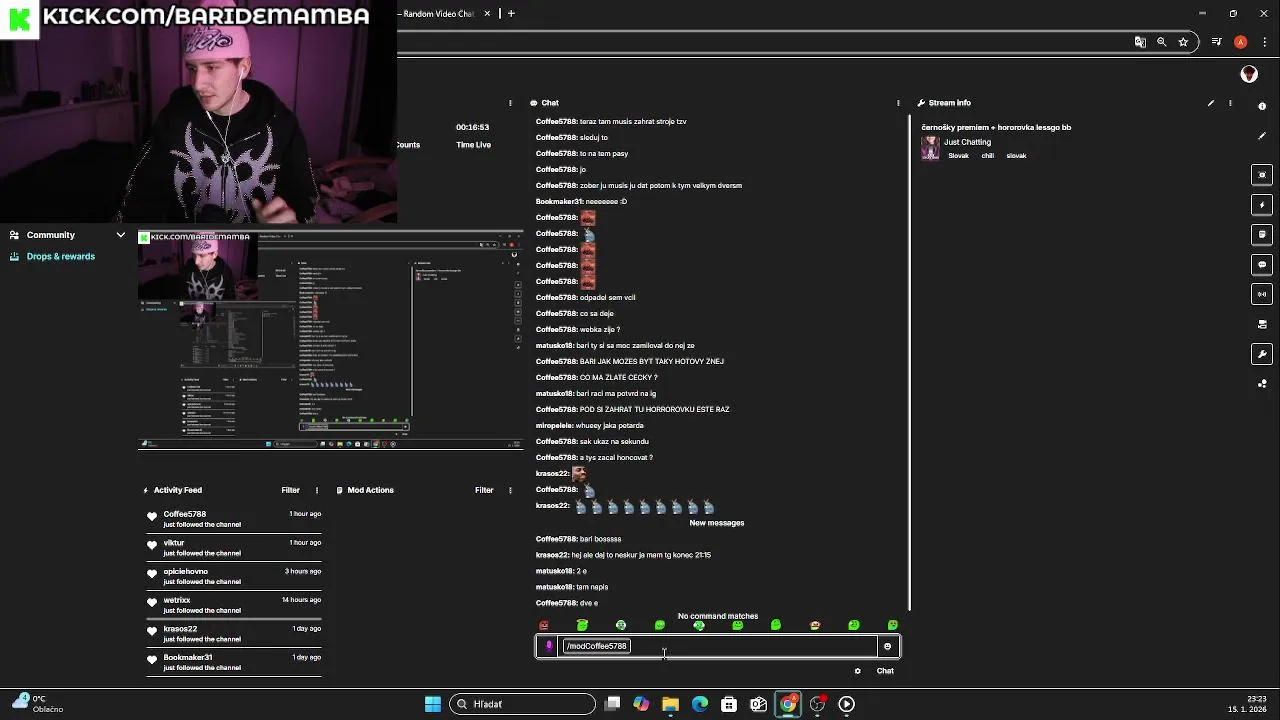Click the purple microphone icon in chat input
Viewport: 1280px width, 720px height.
click(549, 646)
